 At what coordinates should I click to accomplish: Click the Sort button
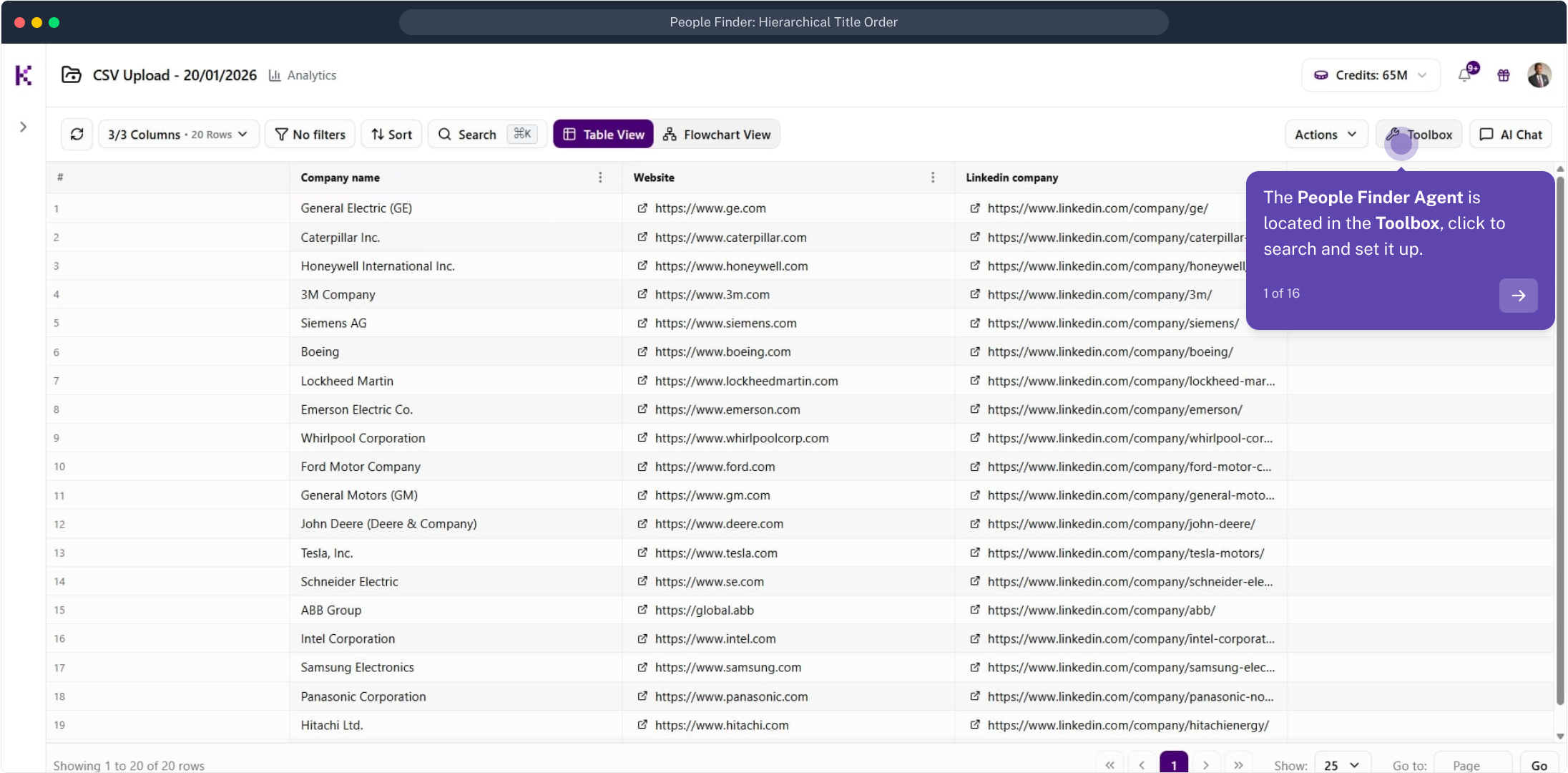point(392,135)
